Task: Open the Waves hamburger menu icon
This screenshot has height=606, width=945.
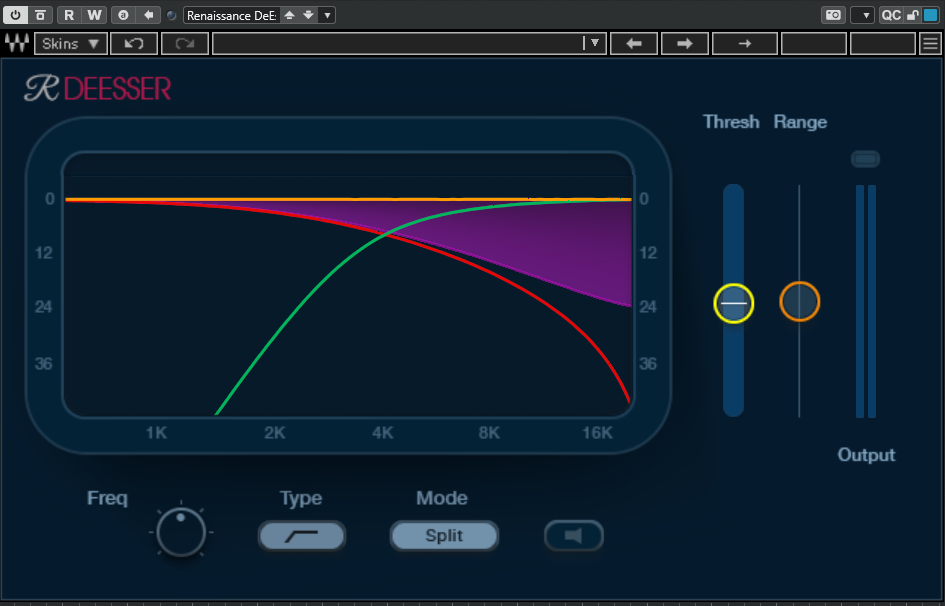Action: coord(931,44)
